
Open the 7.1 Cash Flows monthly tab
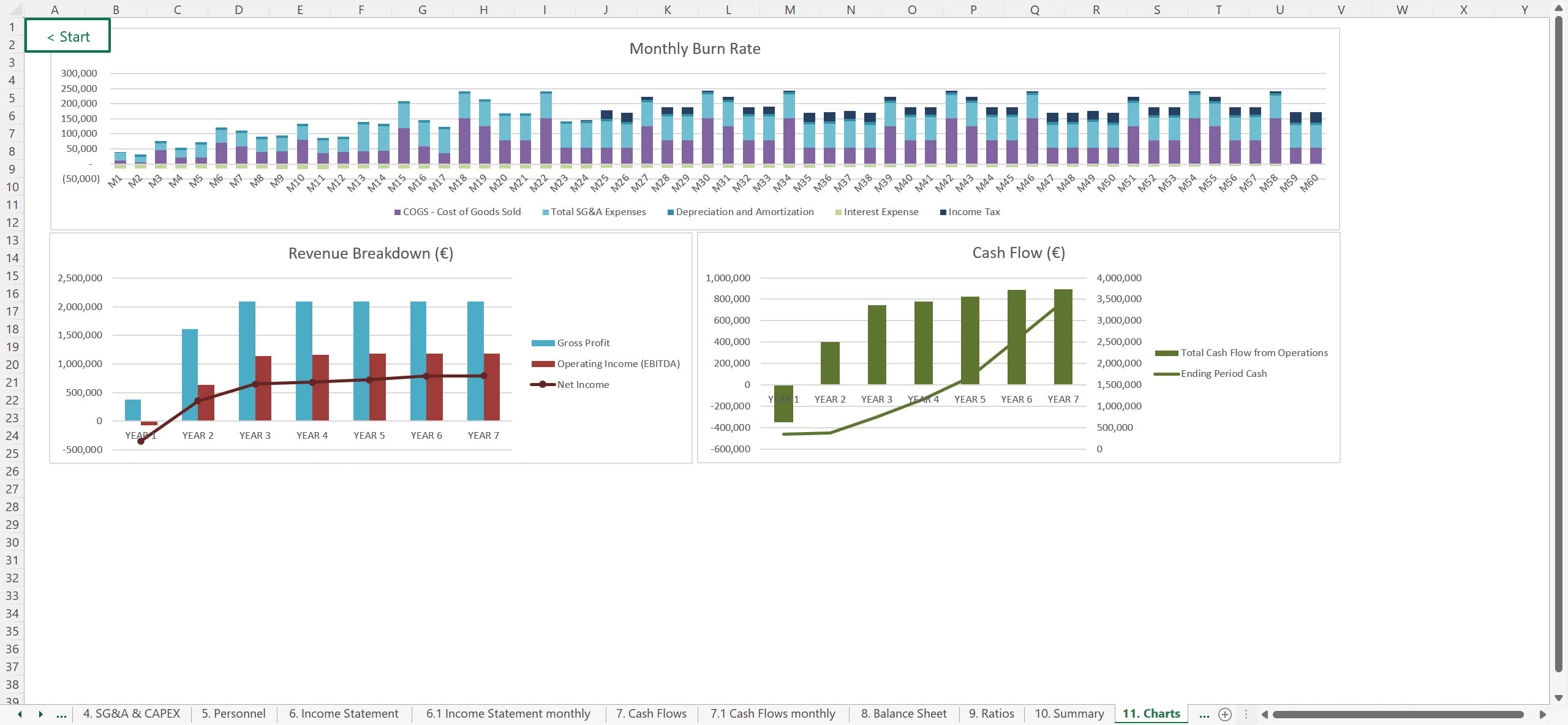(772, 714)
